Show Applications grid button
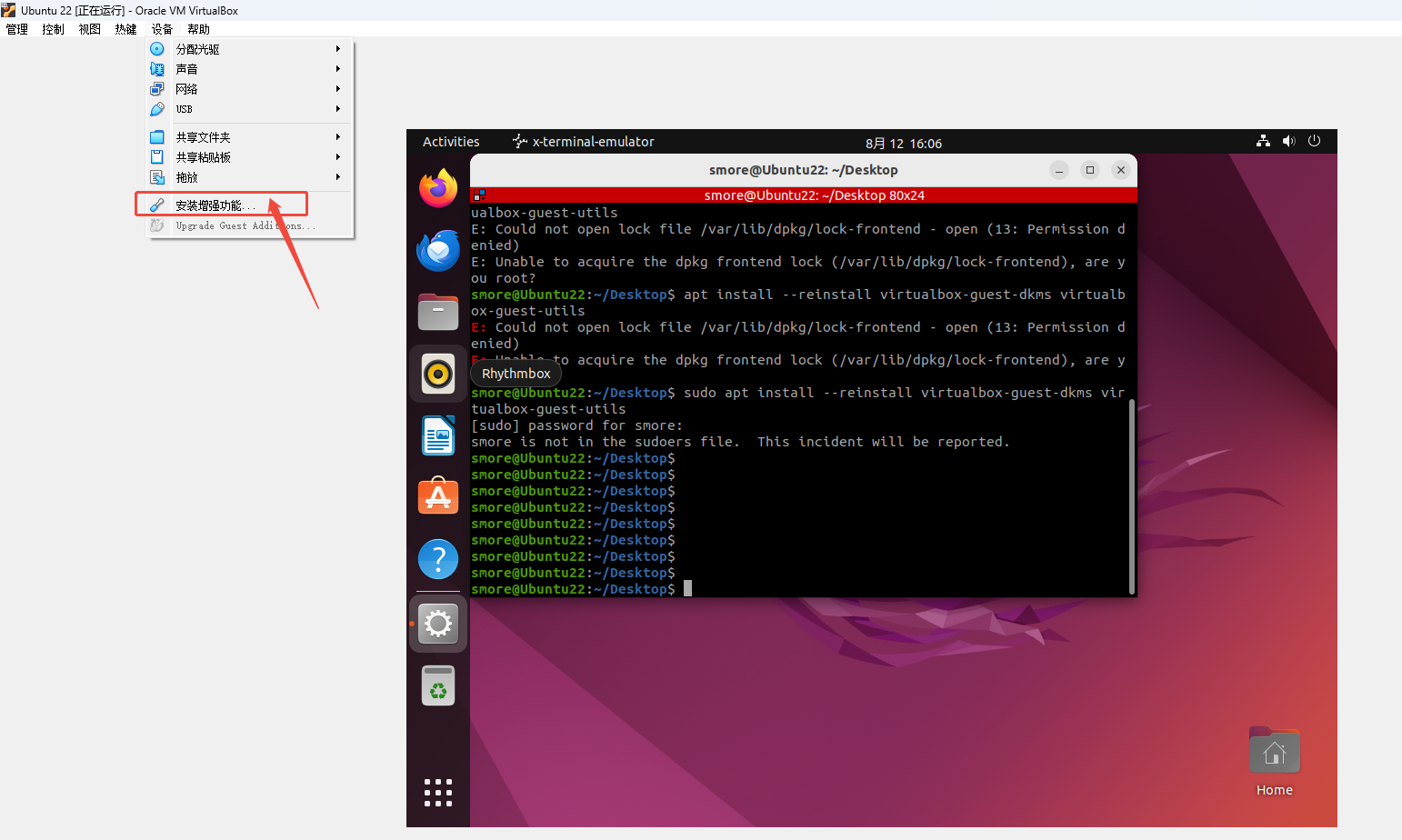The width and height of the screenshot is (1402, 840). [438, 793]
